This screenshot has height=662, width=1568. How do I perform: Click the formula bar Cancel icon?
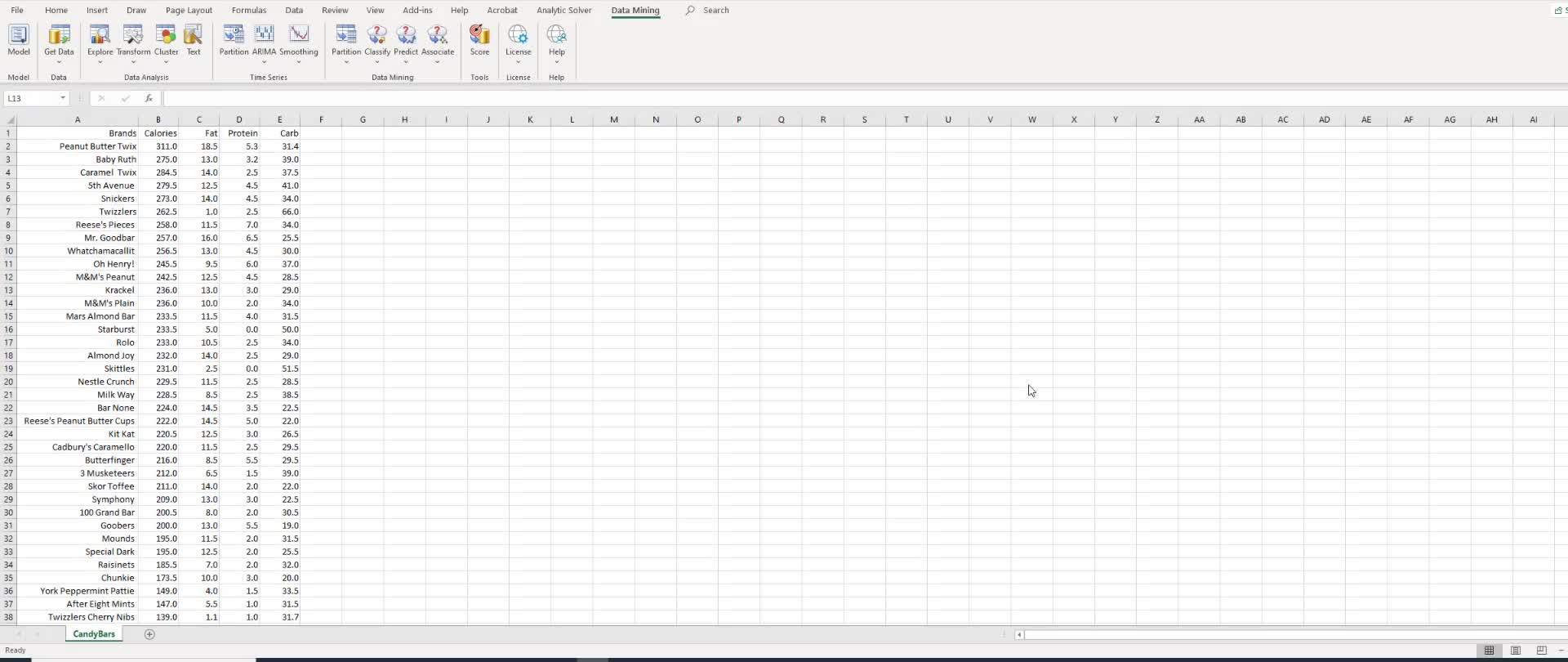point(101,98)
